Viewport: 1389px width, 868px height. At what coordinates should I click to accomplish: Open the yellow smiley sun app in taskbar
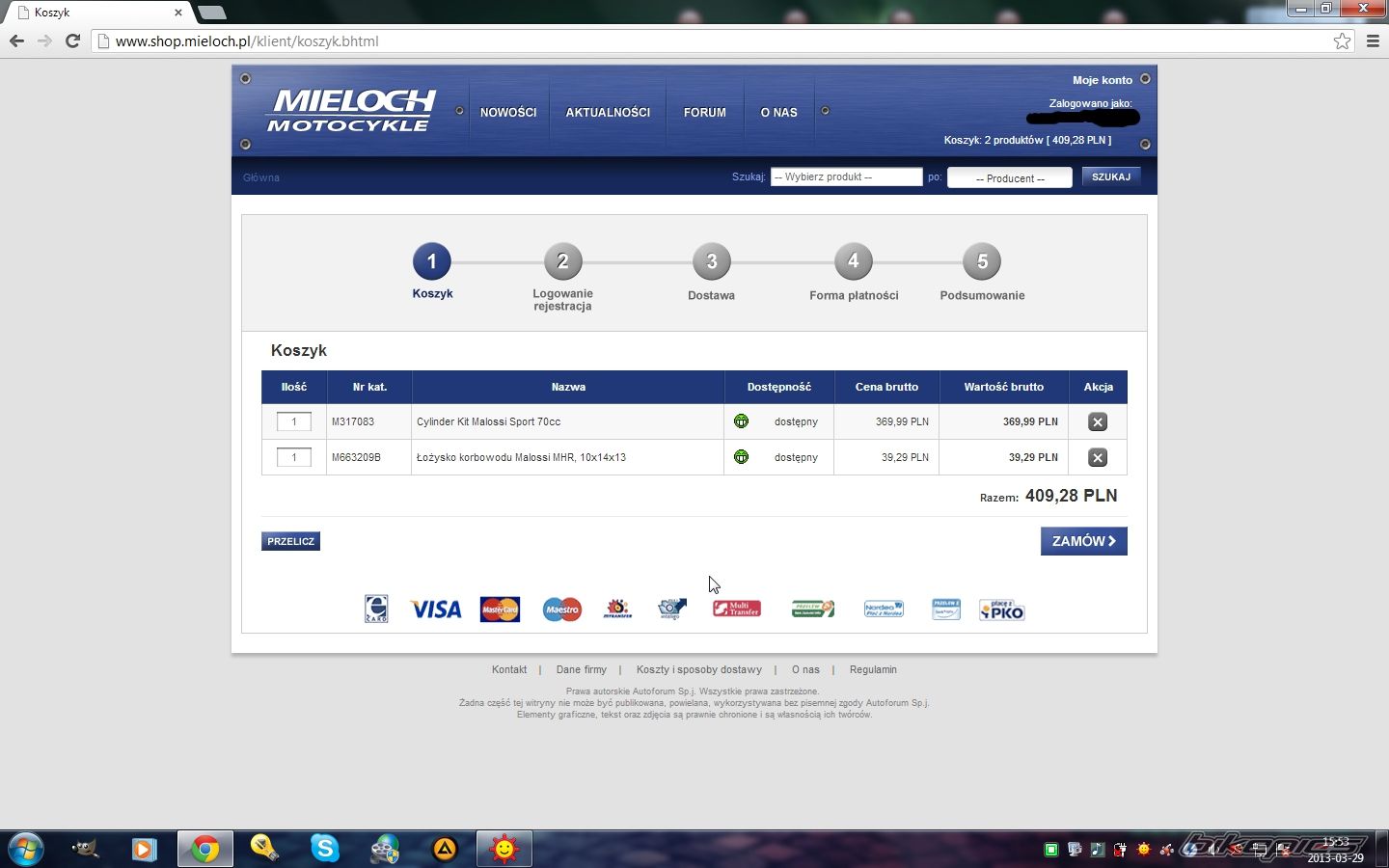point(504,849)
